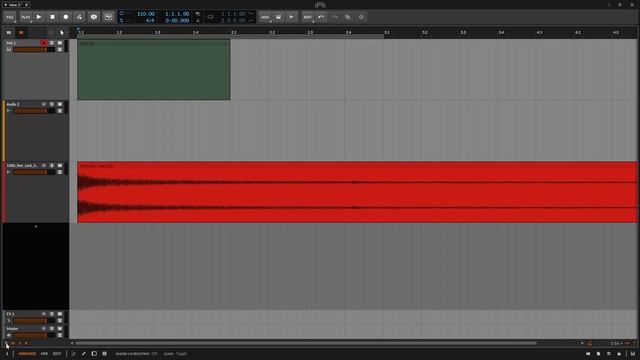The height and width of the screenshot is (360, 640).
Task: Click bar 2.1 on timeline ruler
Action: pyautogui.click(x=234, y=32)
